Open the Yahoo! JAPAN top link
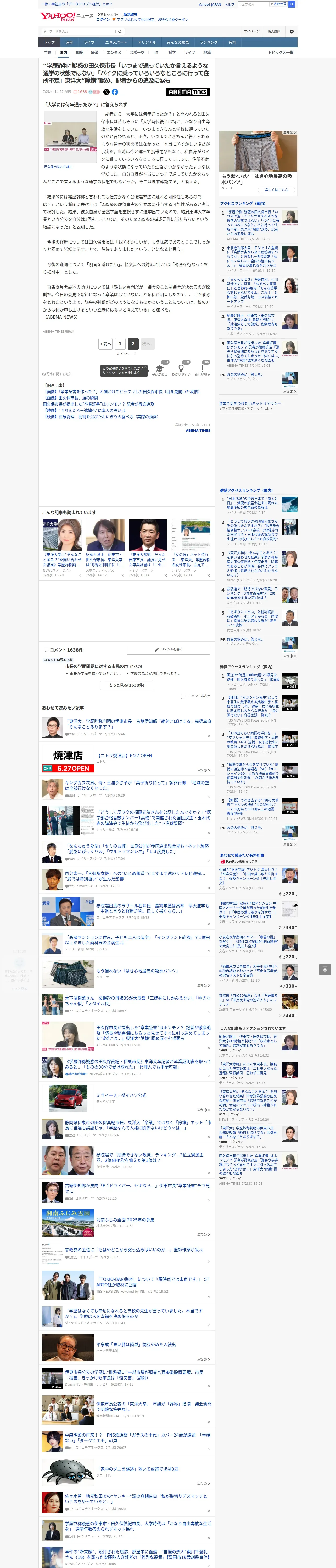336x1568 pixels. coord(210,4)
